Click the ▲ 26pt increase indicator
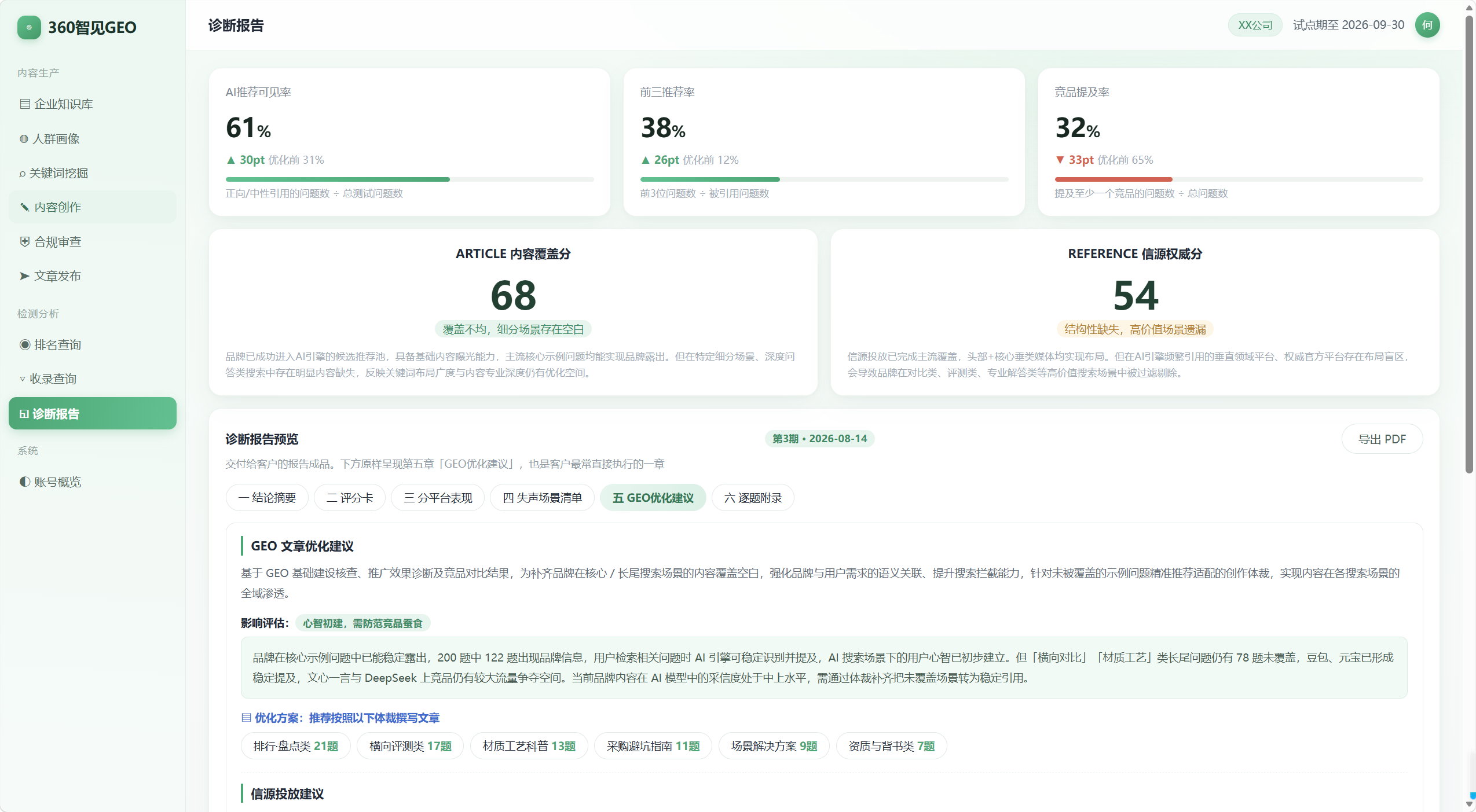 click(660, 160)
